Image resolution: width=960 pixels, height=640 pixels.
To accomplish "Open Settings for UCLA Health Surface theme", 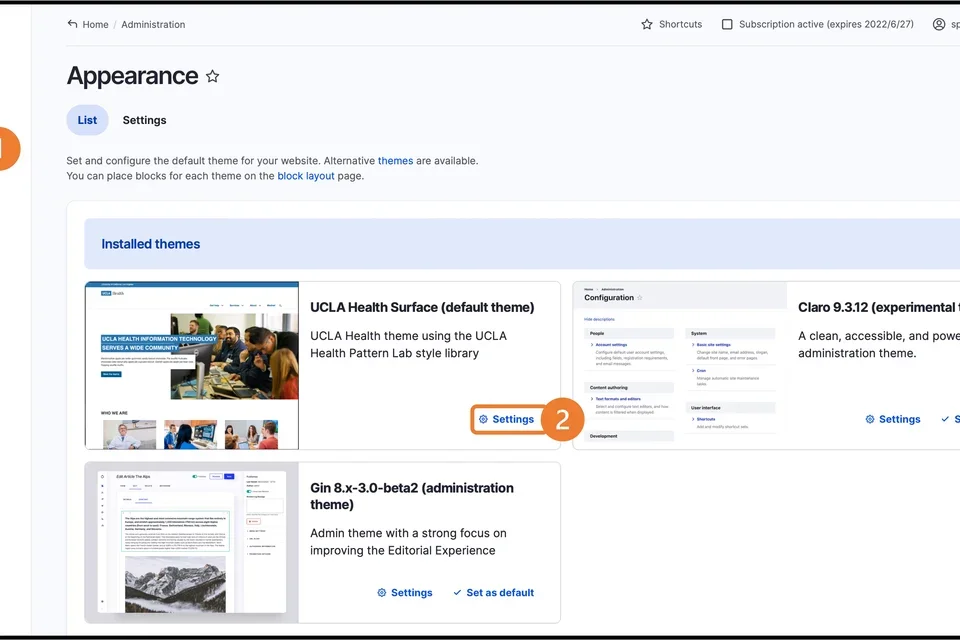I will tap(507, 420).
